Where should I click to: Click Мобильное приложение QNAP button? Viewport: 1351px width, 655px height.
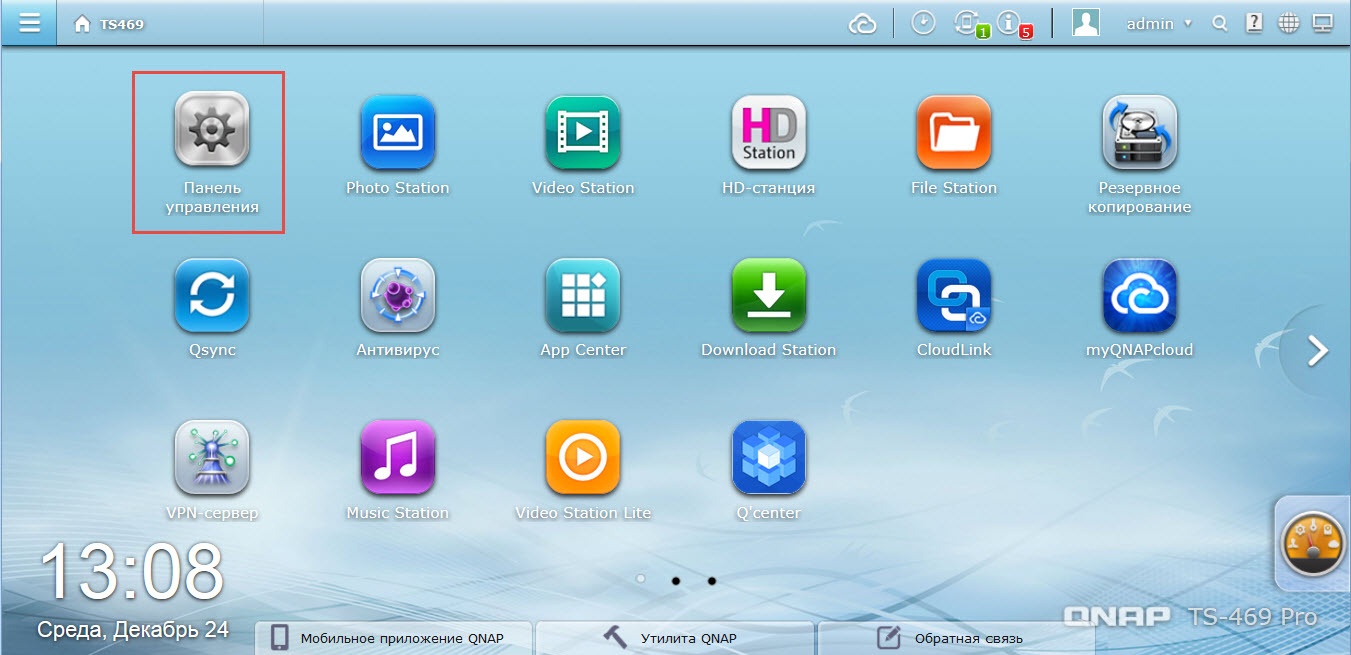tap(394, 638)
